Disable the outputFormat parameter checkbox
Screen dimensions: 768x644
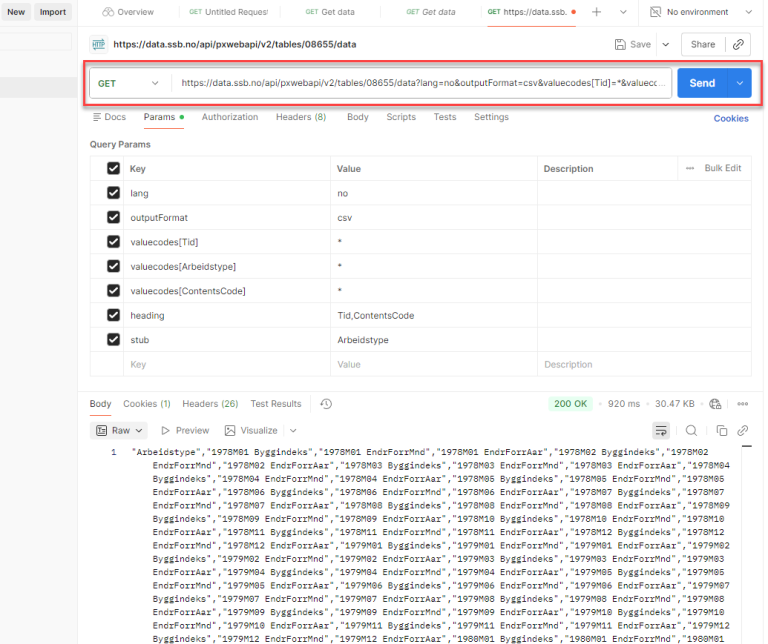[x=113, y=217]
